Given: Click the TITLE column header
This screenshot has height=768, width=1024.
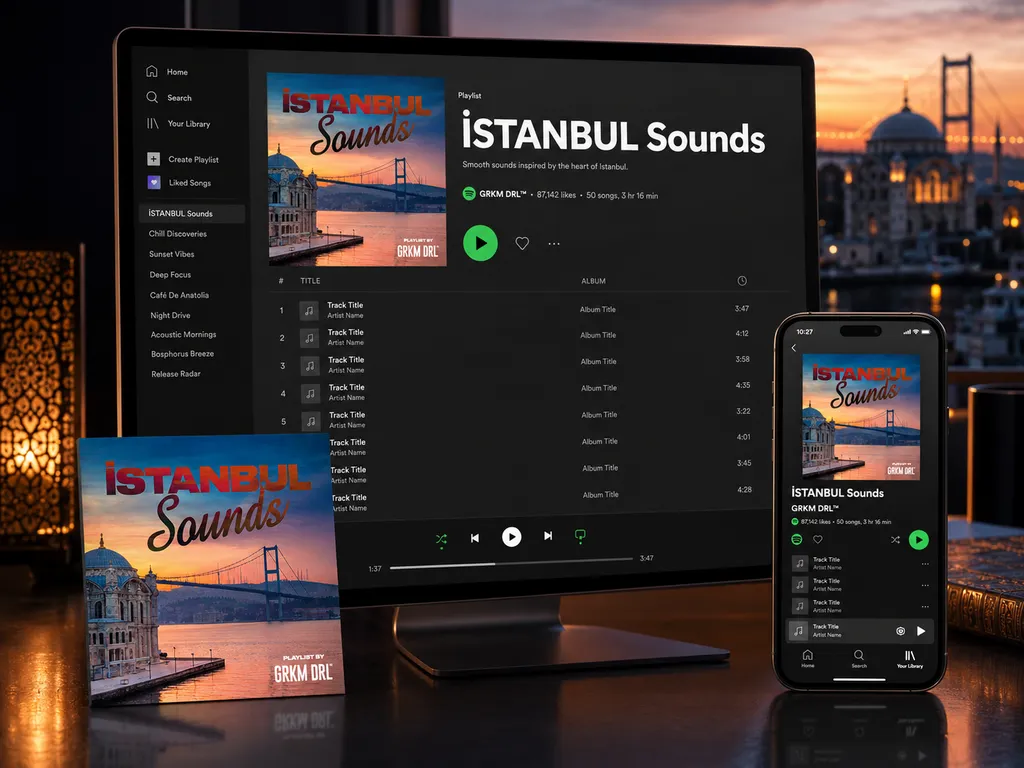Looking at the screenshot, I should coord(310,281).
